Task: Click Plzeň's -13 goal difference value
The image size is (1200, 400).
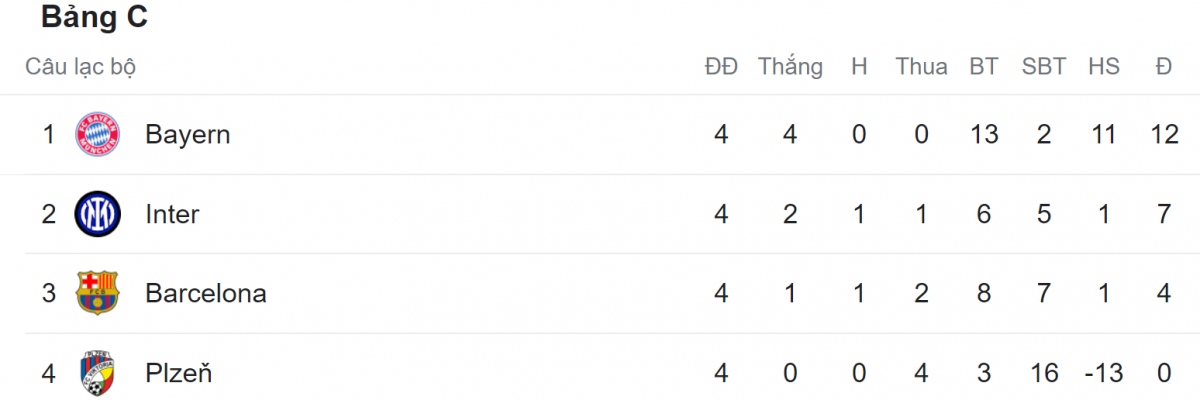Action: (1102, 374)
